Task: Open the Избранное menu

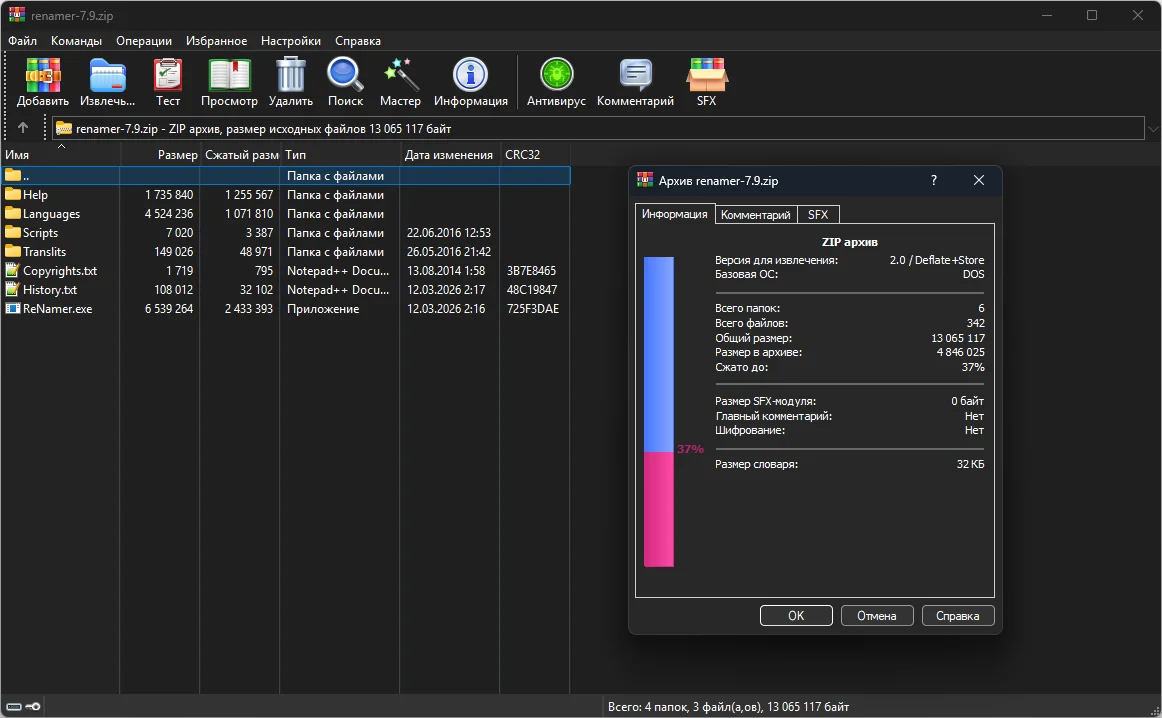Action: pyautogui.click(x=216, y=41)
